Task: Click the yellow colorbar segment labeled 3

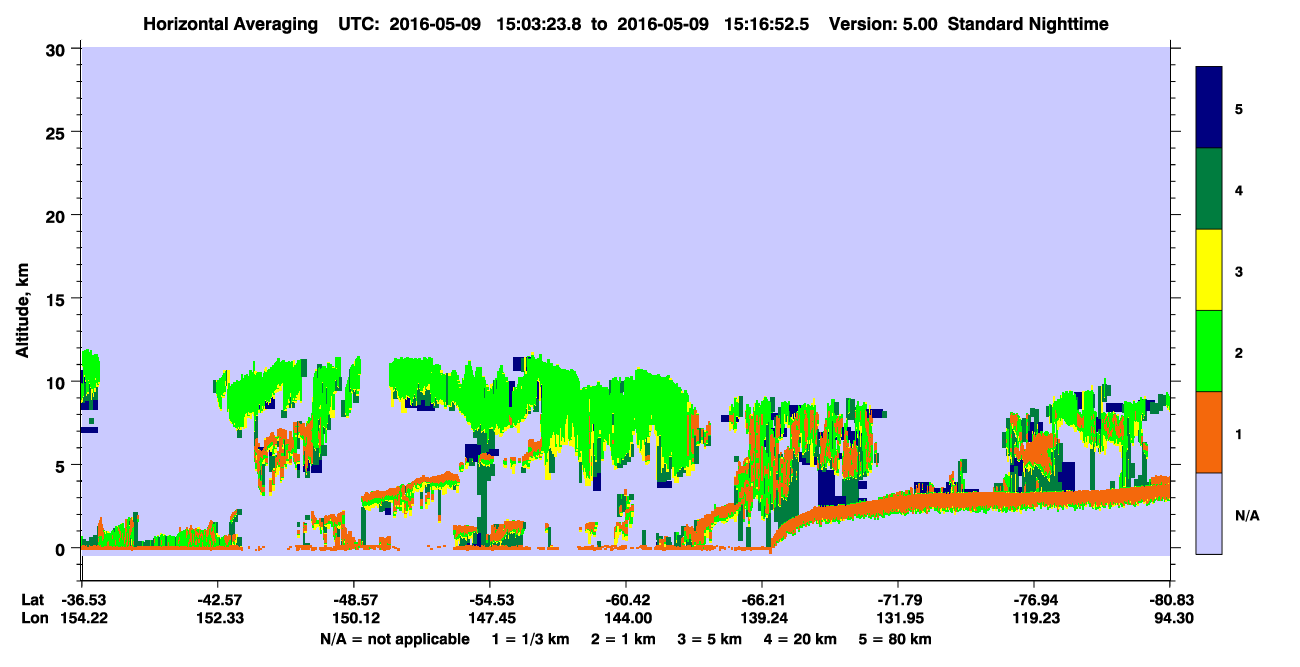Action: click(1209, 270)
